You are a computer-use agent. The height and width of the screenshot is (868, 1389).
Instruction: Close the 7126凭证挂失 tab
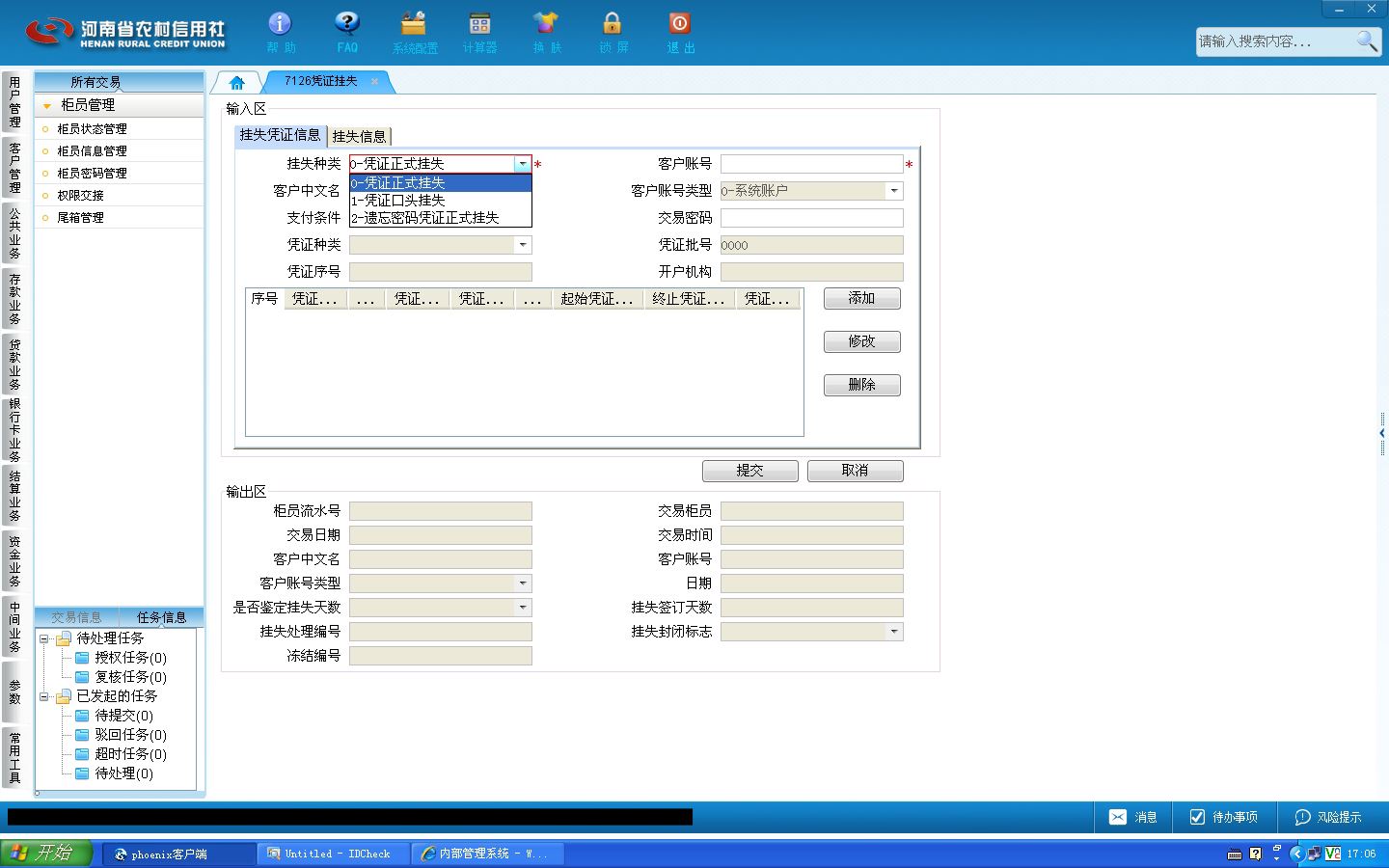click(374, 82)
